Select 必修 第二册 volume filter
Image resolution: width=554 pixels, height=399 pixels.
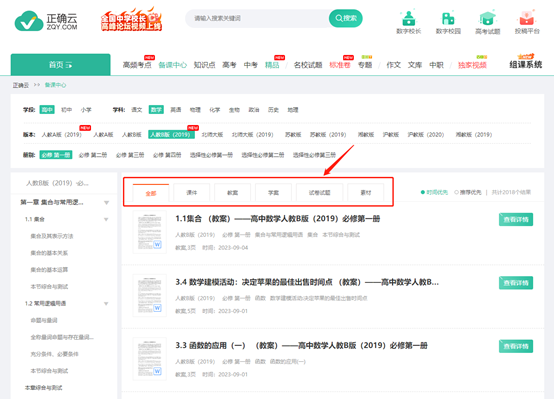93,155
